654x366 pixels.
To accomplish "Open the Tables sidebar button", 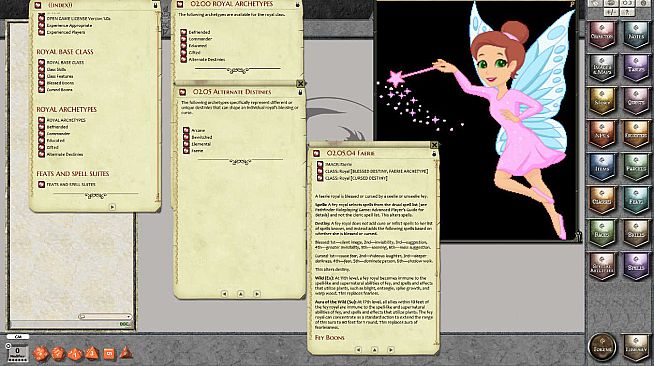I will [x=636, y=68].
